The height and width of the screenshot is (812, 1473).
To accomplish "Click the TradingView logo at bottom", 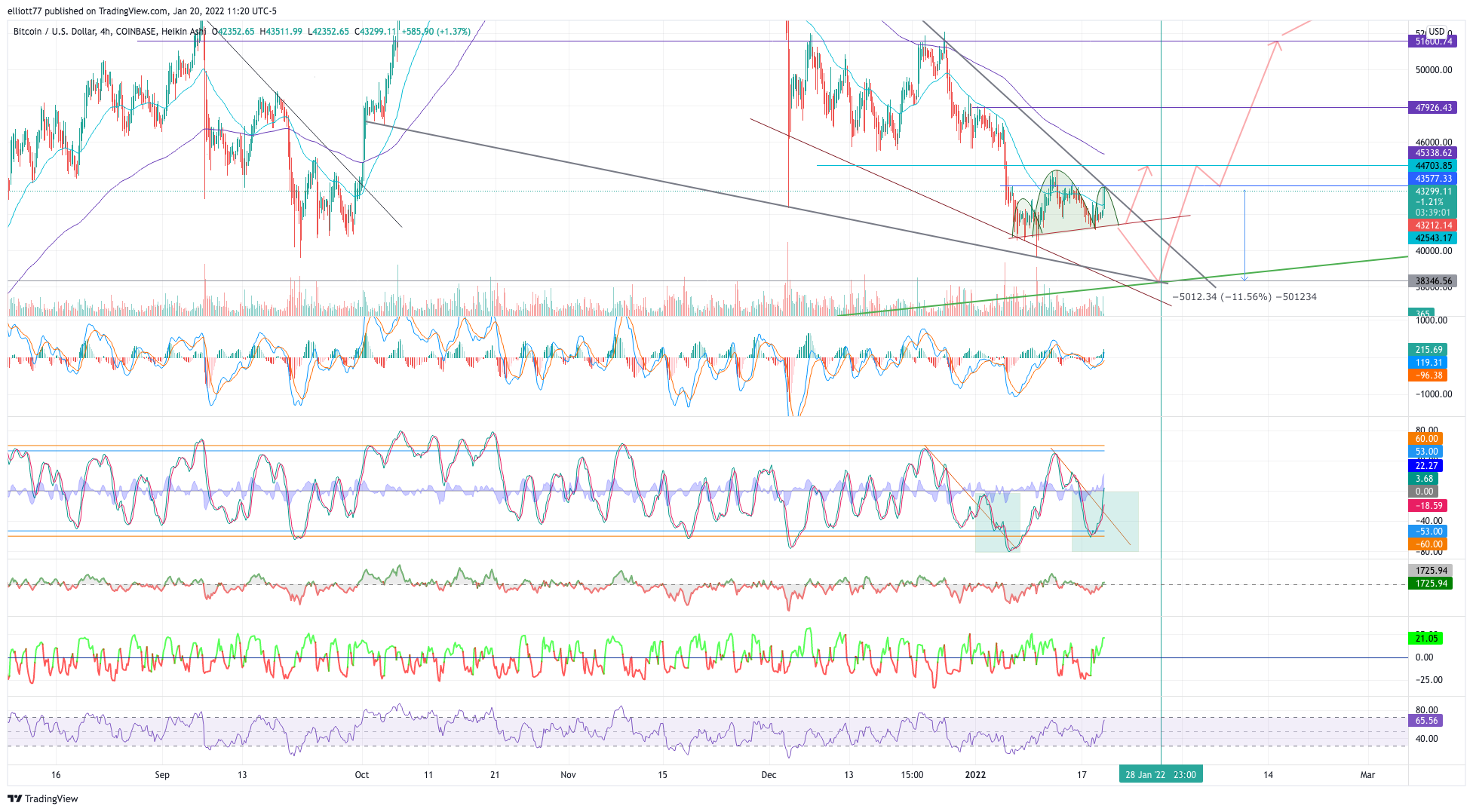I will 43,798.
